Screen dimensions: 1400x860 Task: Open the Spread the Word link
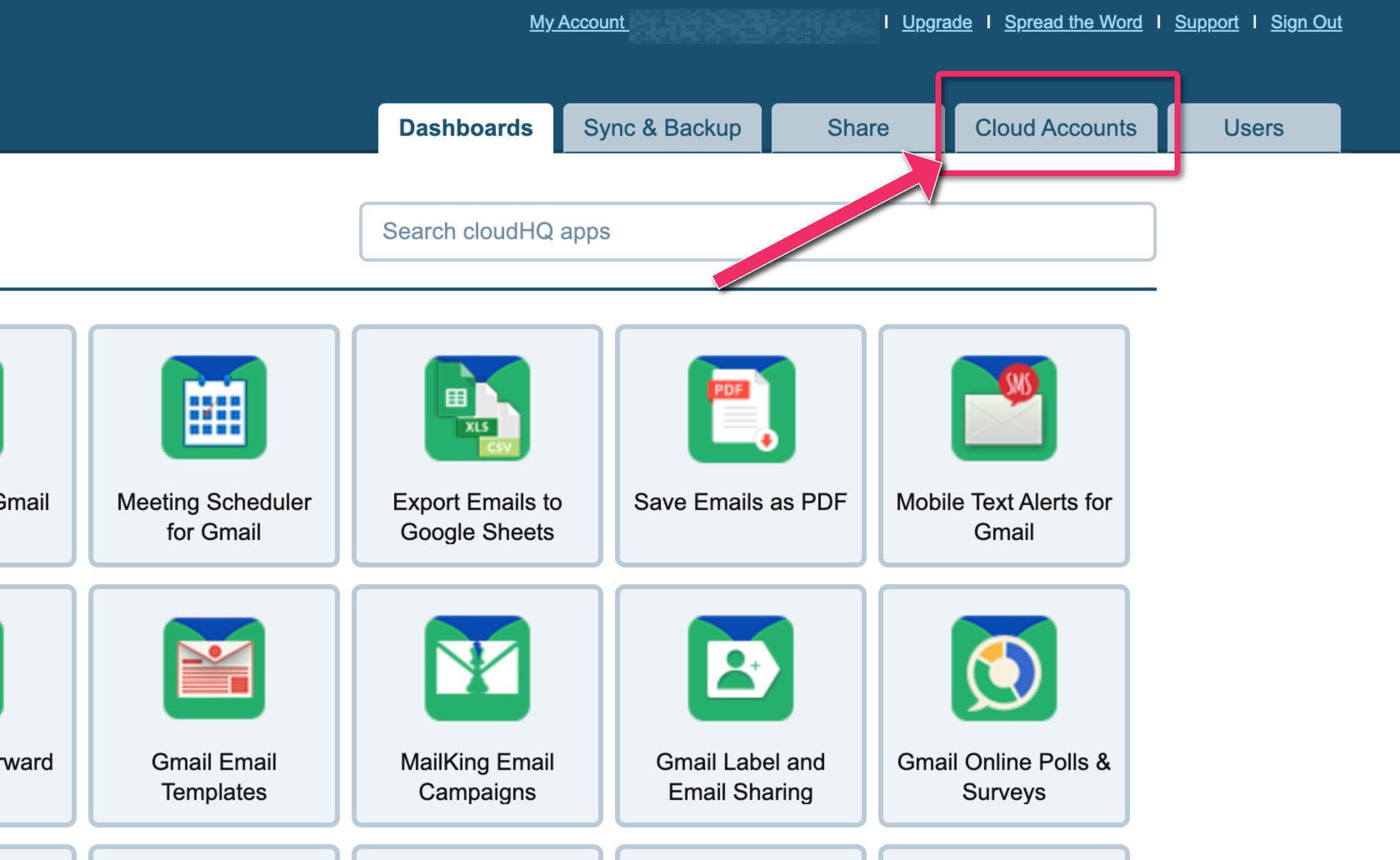tap(1073, 22)
